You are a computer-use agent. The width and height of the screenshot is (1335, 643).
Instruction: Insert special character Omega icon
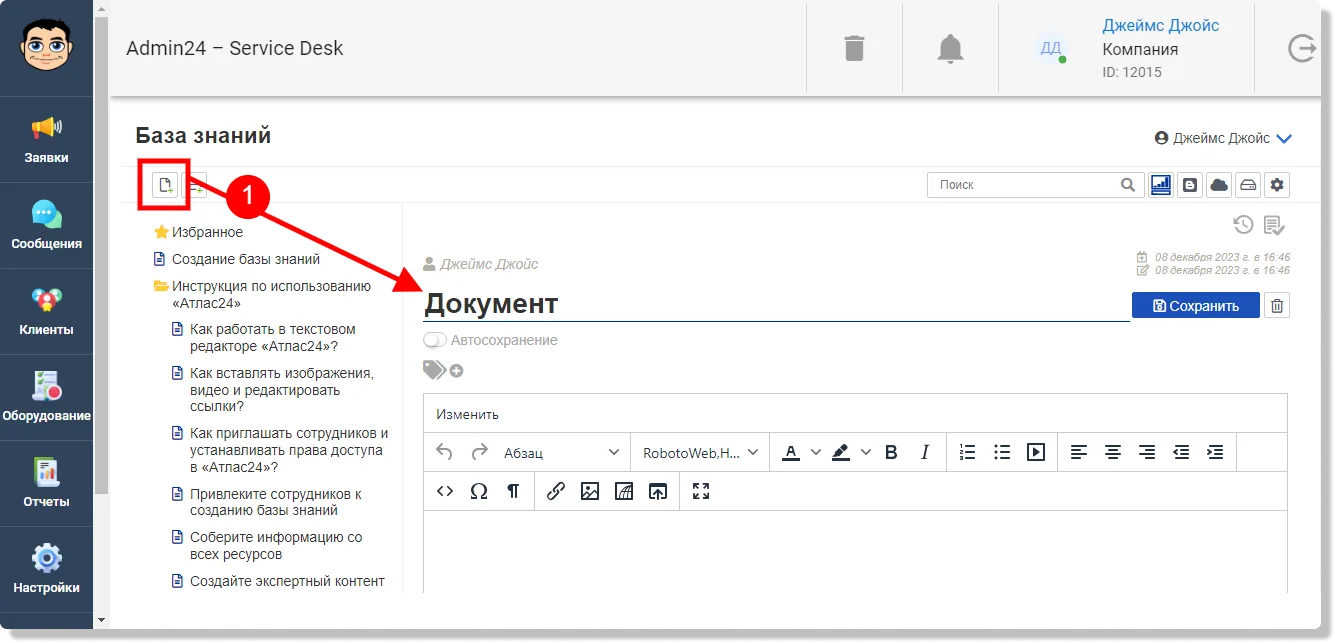479,491
